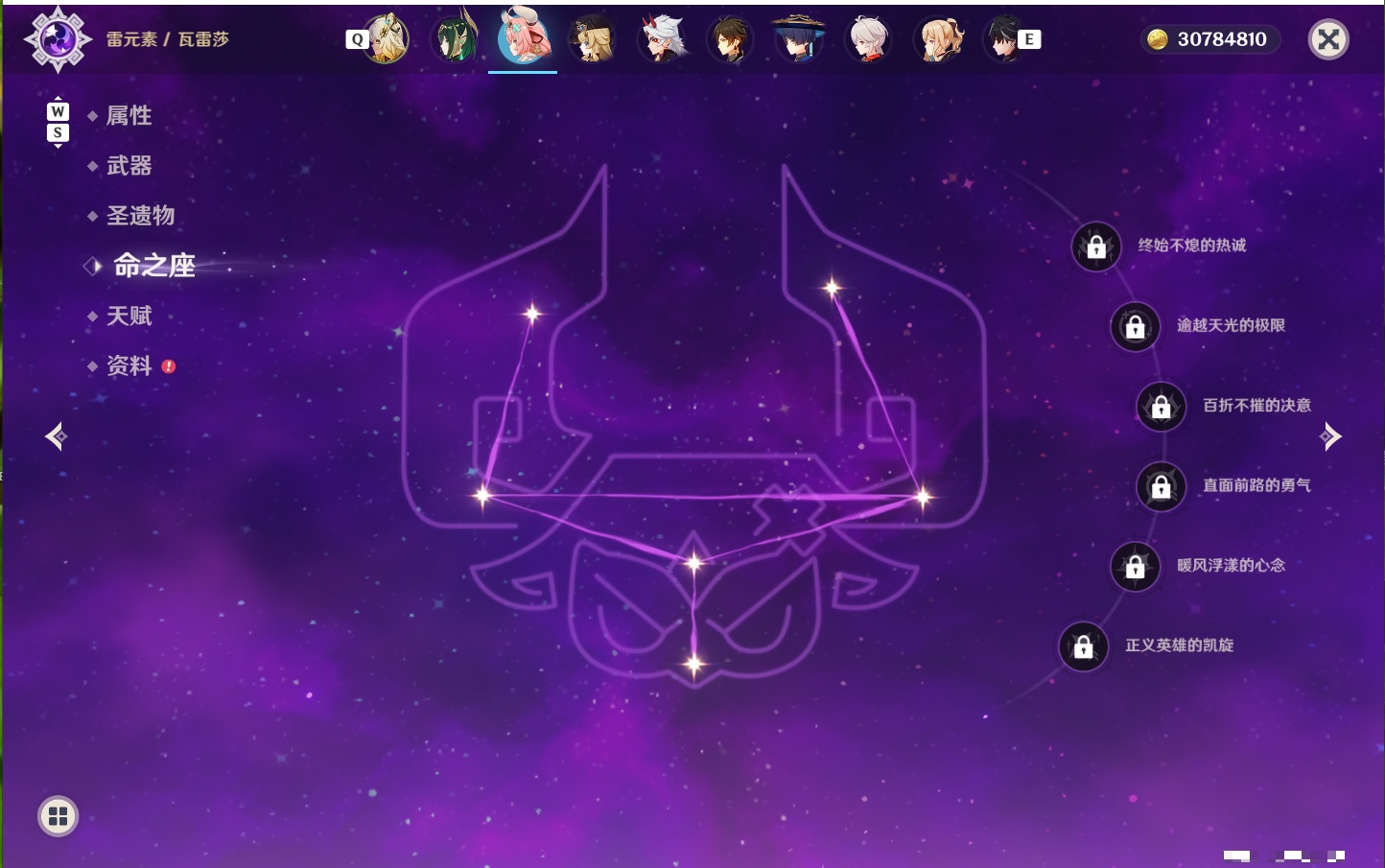Click the upper-right star of the constellation
1385x868 pixels.
(832, 287)
